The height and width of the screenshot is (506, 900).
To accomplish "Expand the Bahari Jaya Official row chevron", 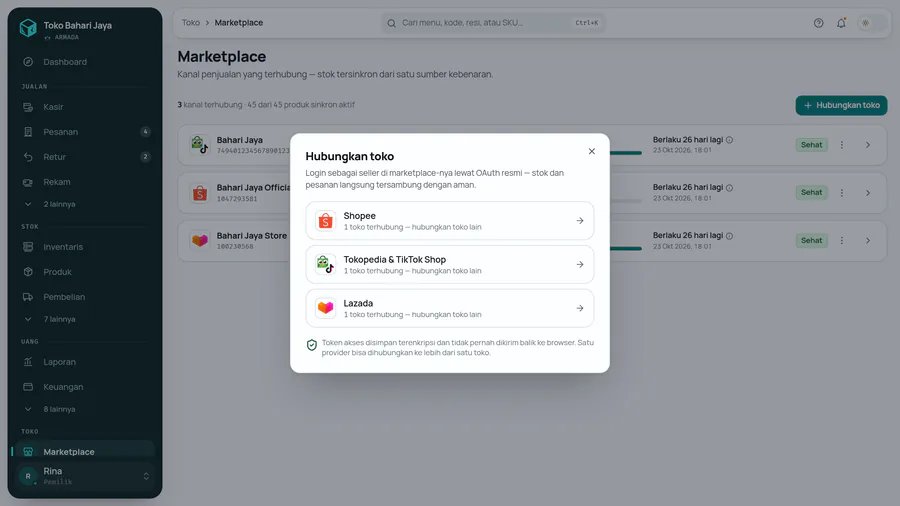I will (868, 193).
